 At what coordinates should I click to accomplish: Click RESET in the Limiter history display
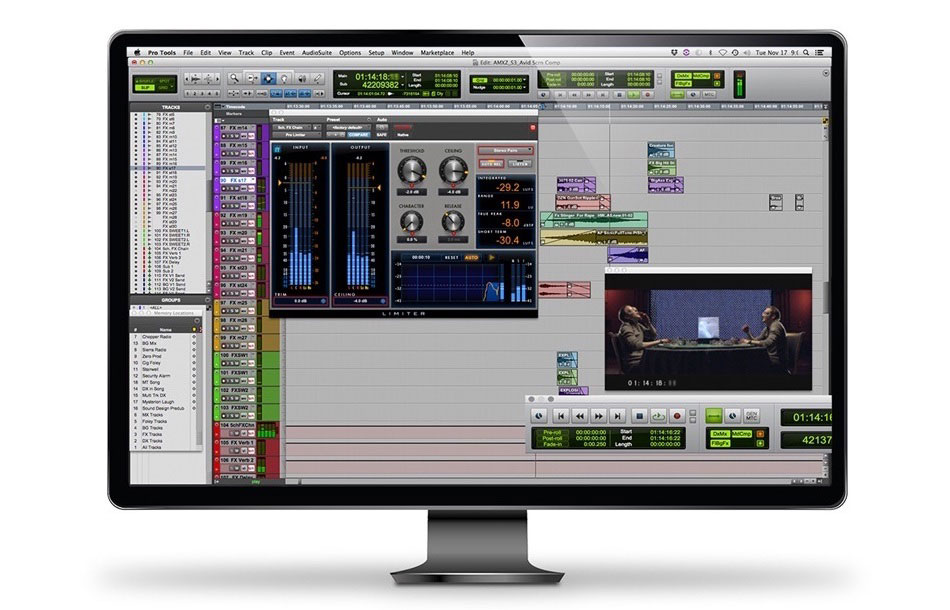click(450, 257)
